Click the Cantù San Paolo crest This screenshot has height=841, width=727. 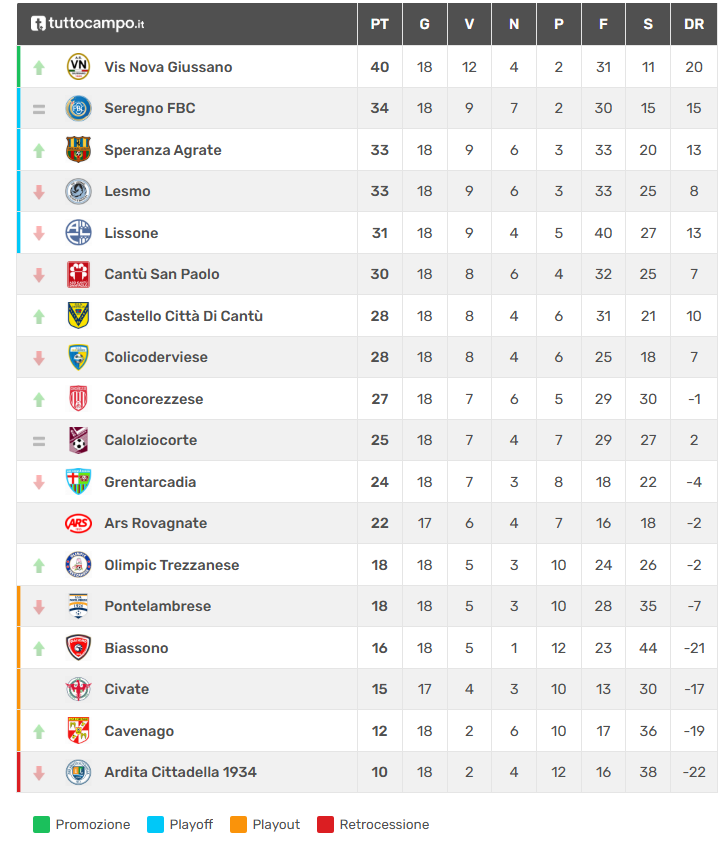point(78,274)
